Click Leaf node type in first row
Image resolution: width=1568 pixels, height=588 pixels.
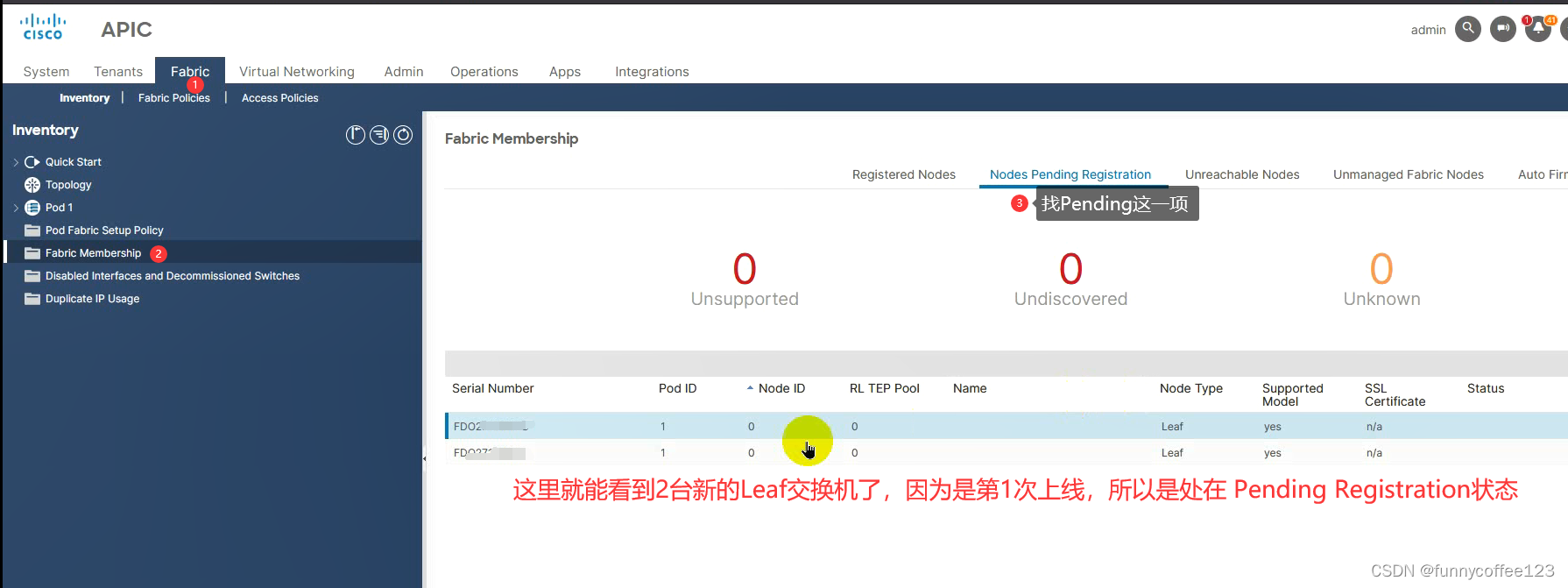[x=1172, y=427]
